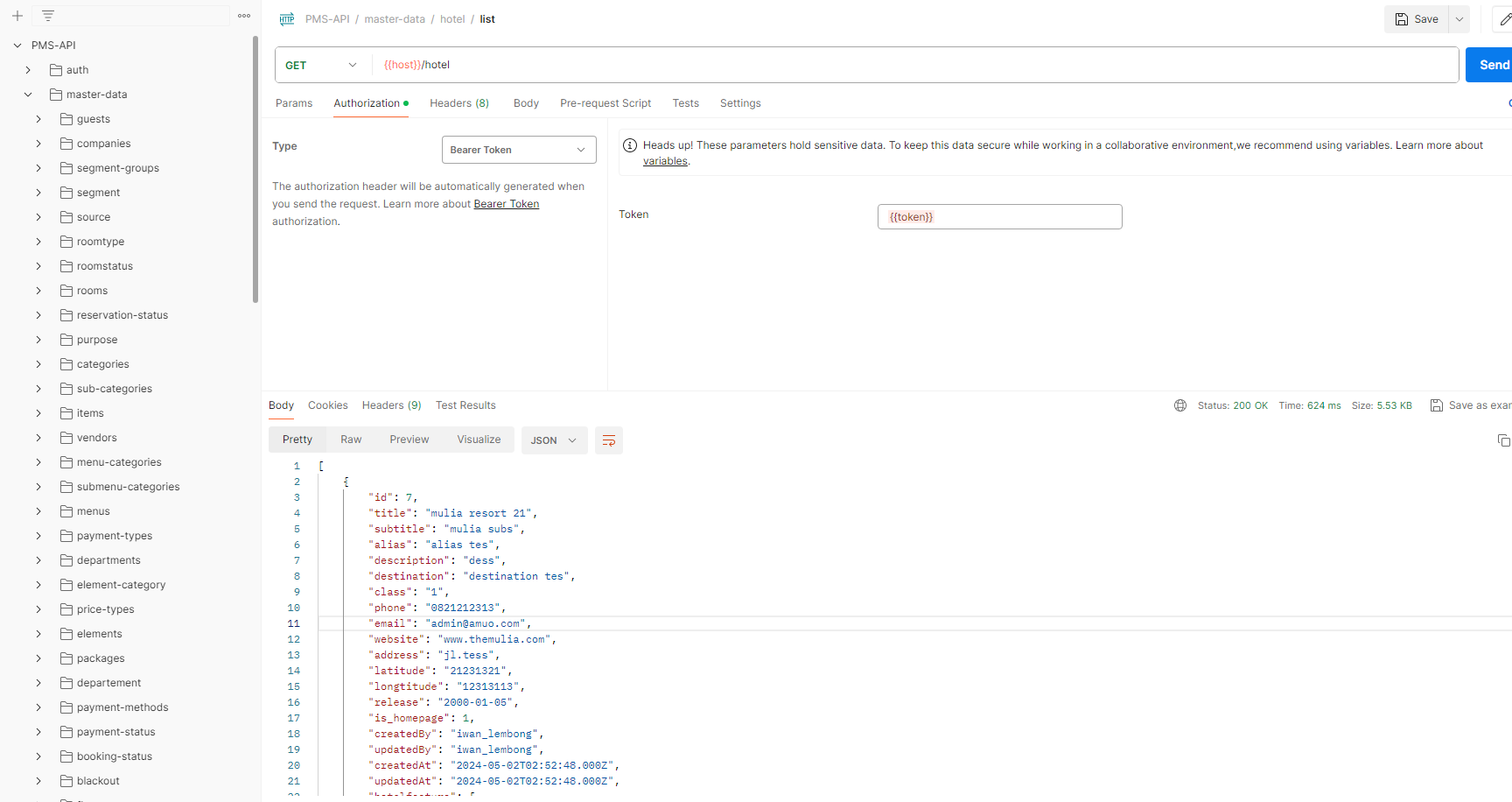Viewport: 1512px width, 802px height.
Task: Copy the response using the copy icon
Action: click(x=1503, y=440)
